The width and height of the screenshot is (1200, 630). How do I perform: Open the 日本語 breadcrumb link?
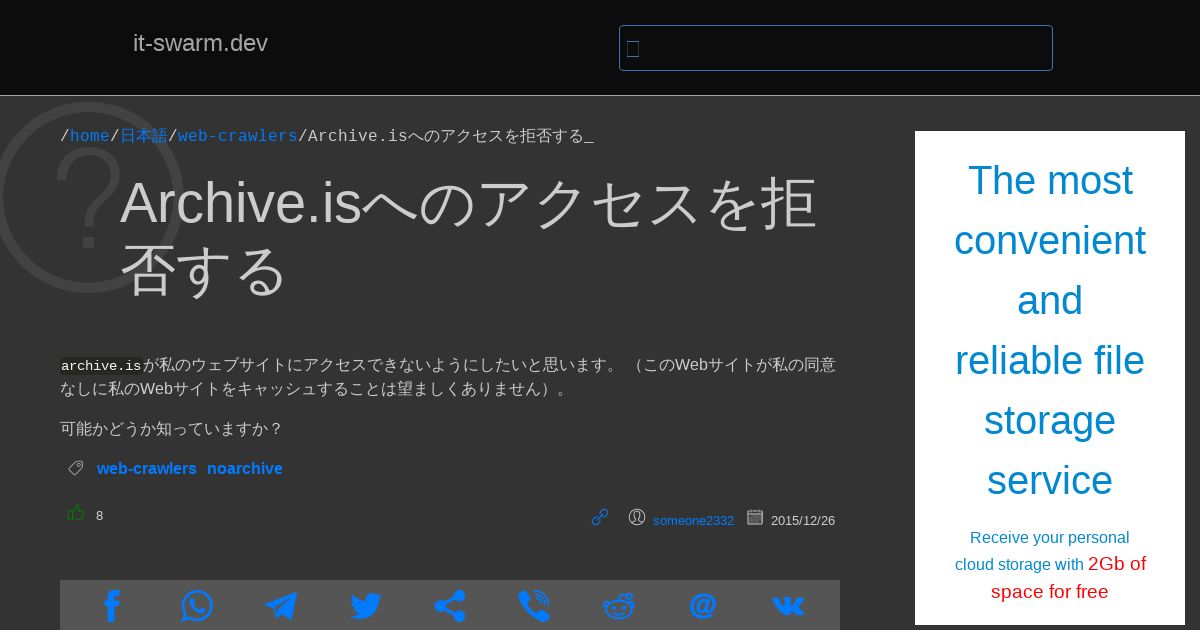point(144,136)
